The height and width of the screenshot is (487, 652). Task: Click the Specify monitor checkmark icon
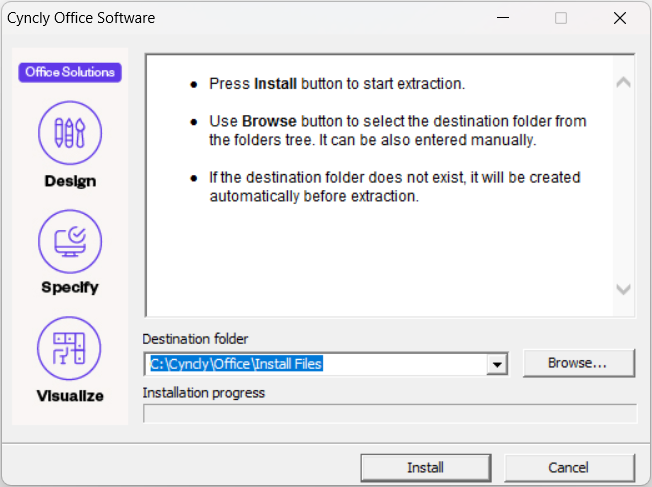(x=70, y=241)
